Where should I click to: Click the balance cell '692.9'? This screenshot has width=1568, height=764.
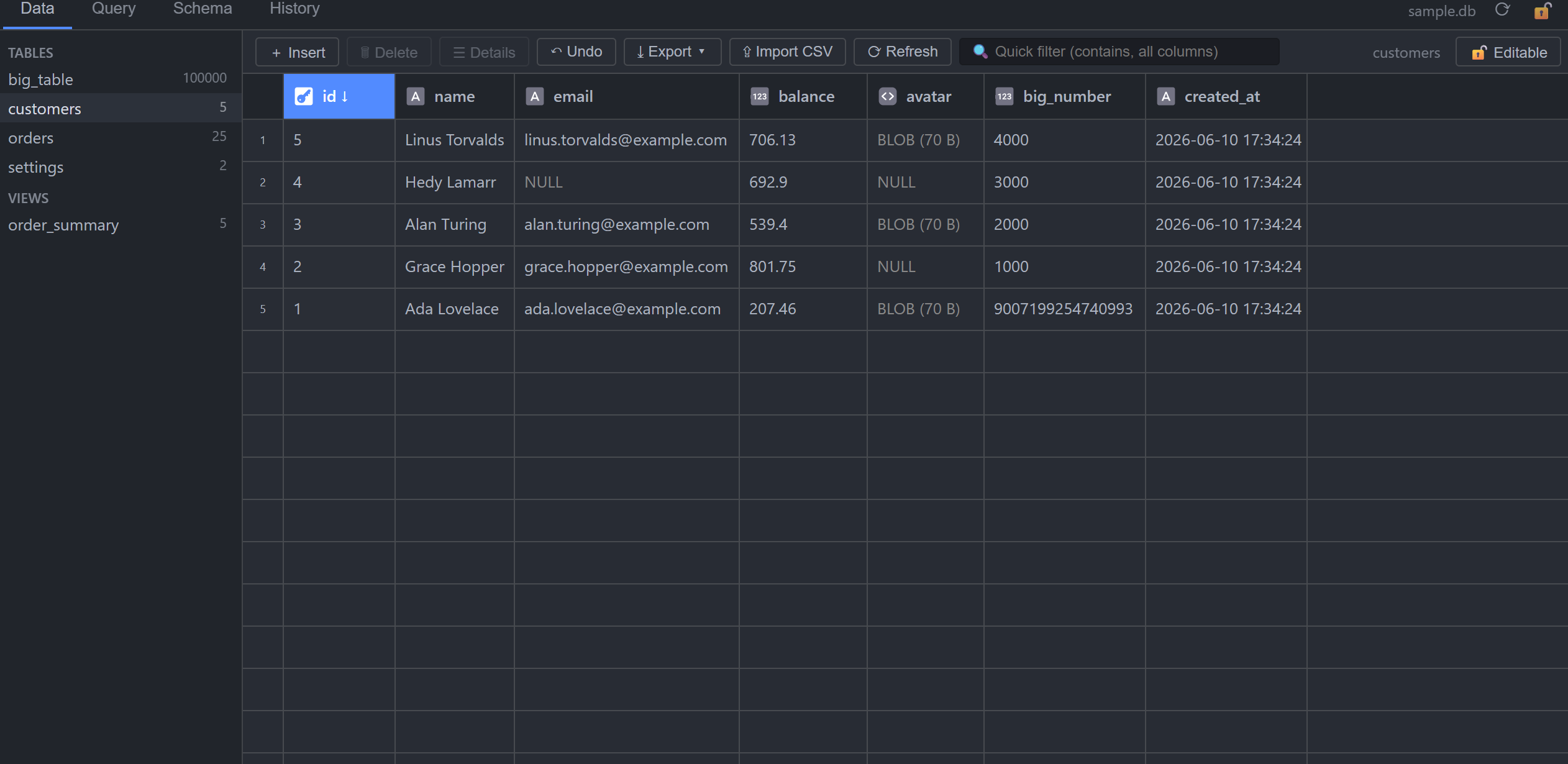[803, 183]
